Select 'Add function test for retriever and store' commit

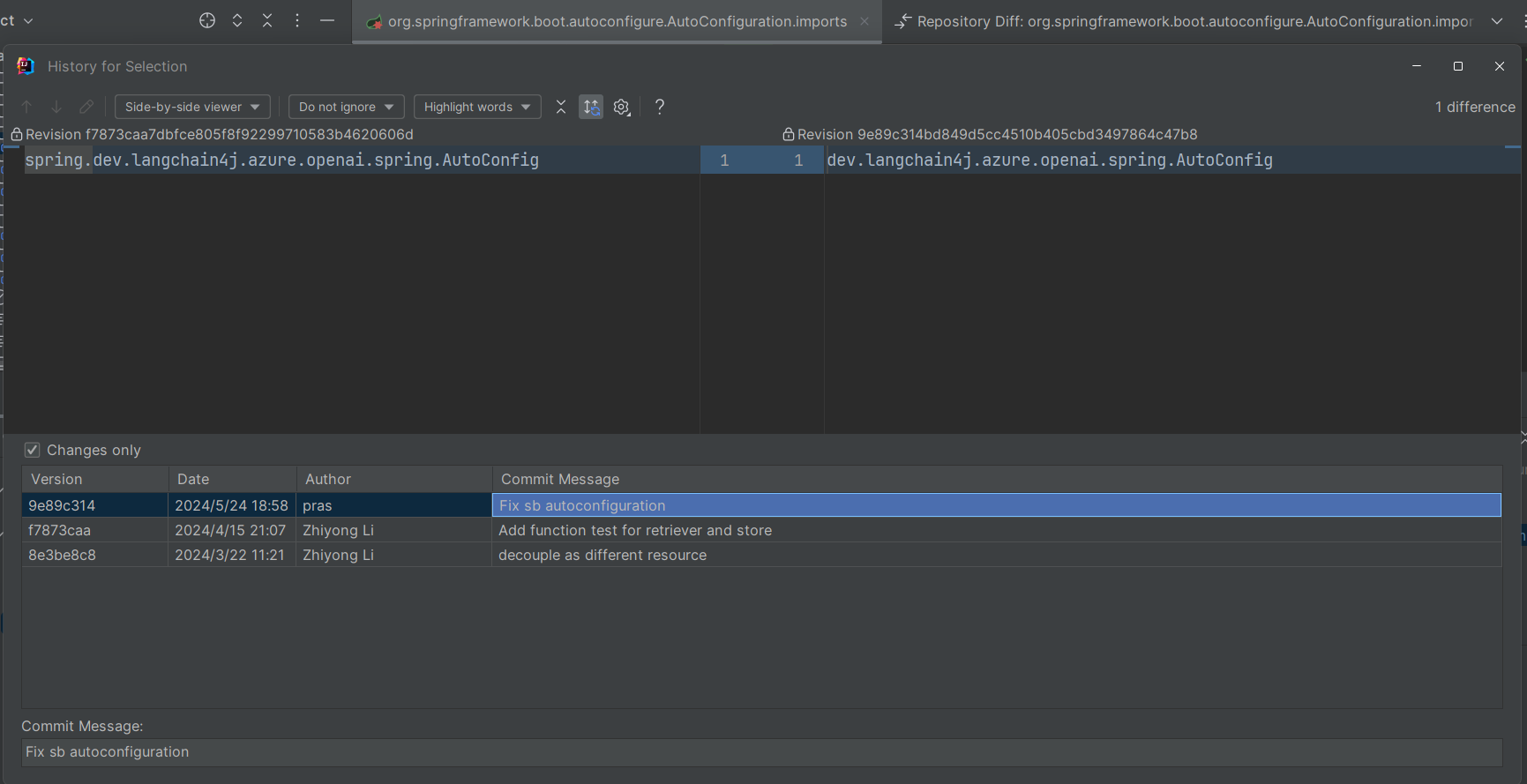pos(997,530)
